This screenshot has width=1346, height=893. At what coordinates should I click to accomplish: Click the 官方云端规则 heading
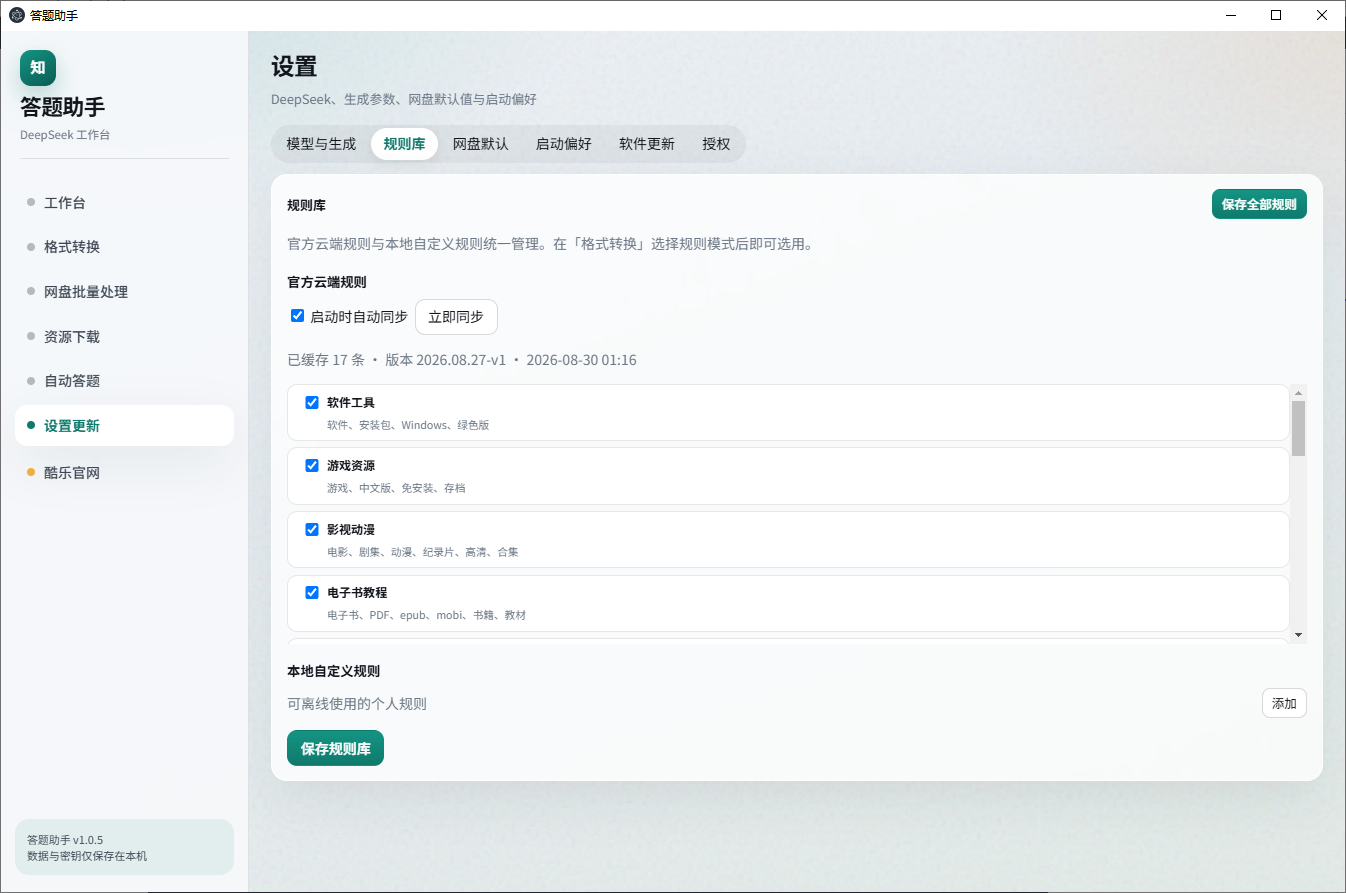(327, 282)
